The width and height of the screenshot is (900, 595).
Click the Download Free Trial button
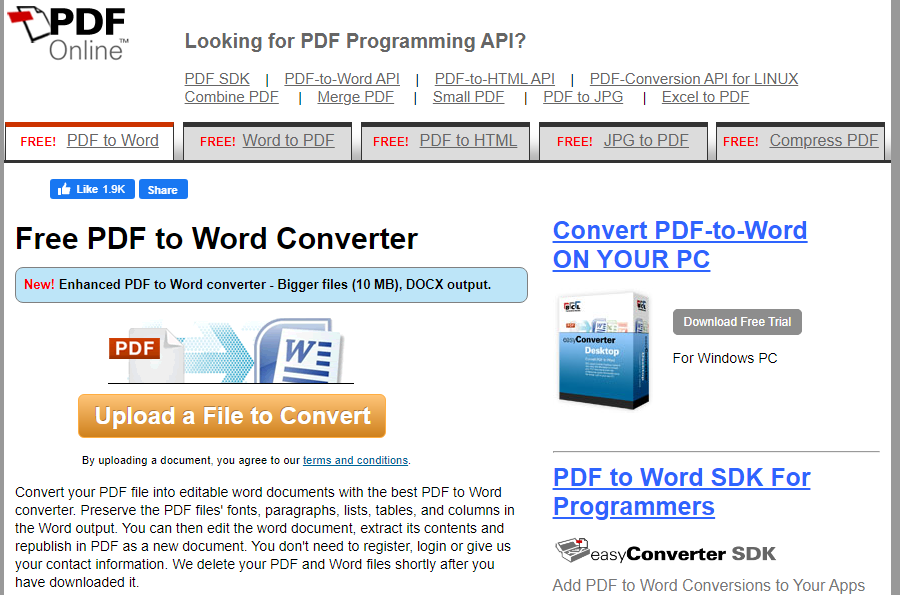pos(737,322)
